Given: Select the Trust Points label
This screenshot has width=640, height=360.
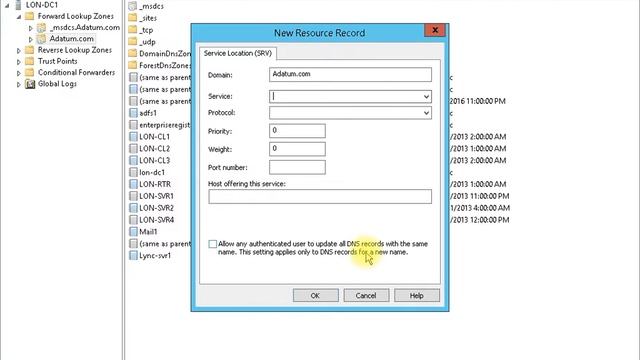Looking at the screenshot, I should 58,61.
